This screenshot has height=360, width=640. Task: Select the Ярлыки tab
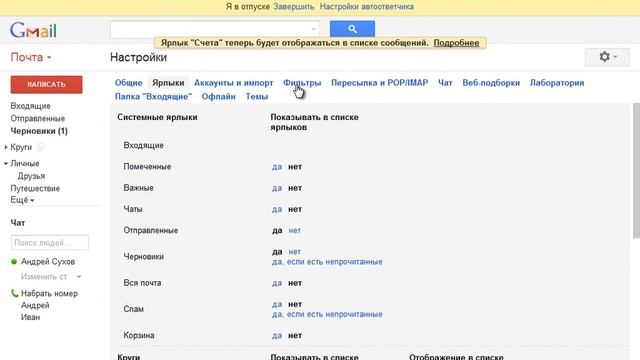pos(168,83)
